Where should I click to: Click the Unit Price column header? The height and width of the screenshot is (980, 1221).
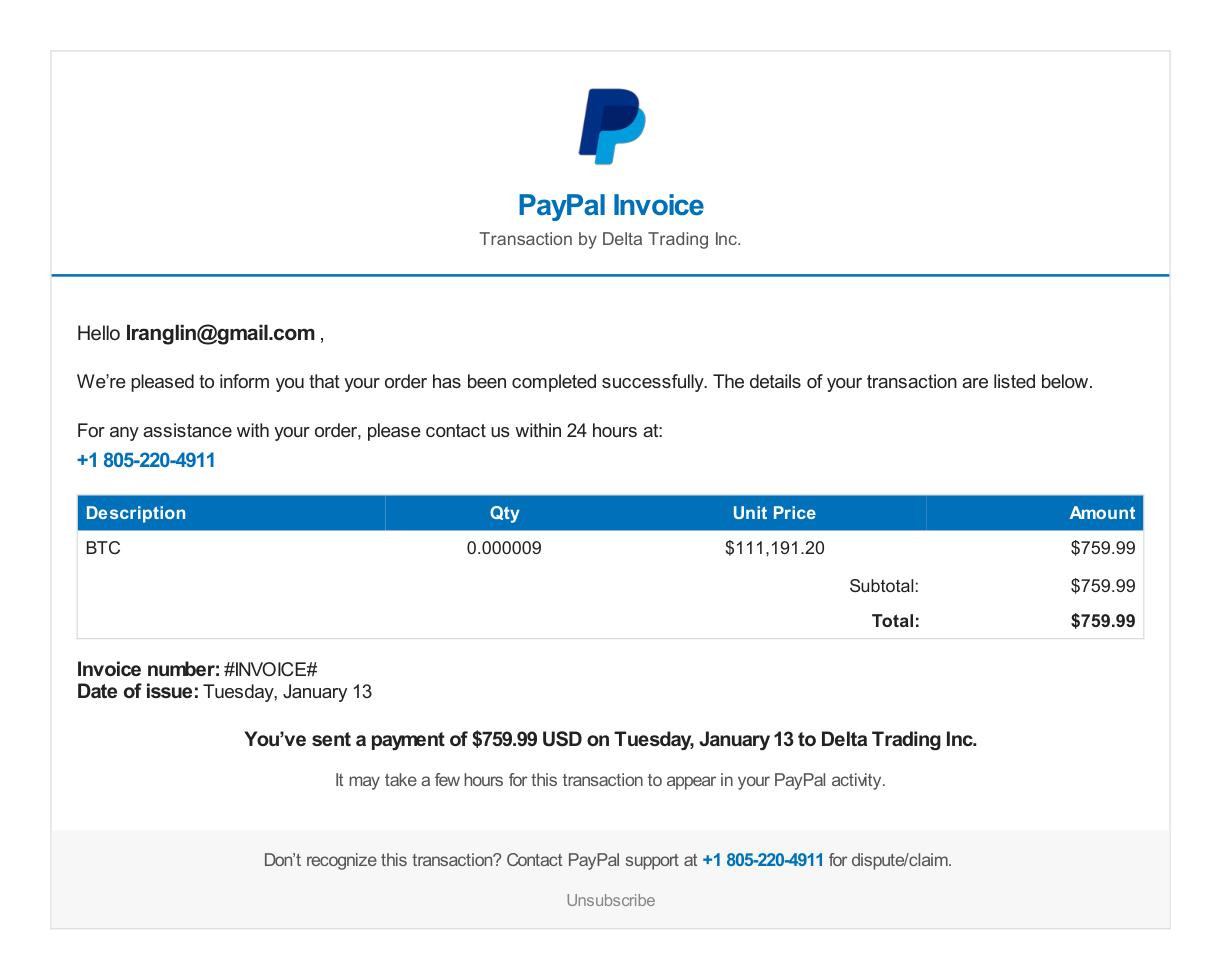[x=774, y=513]
